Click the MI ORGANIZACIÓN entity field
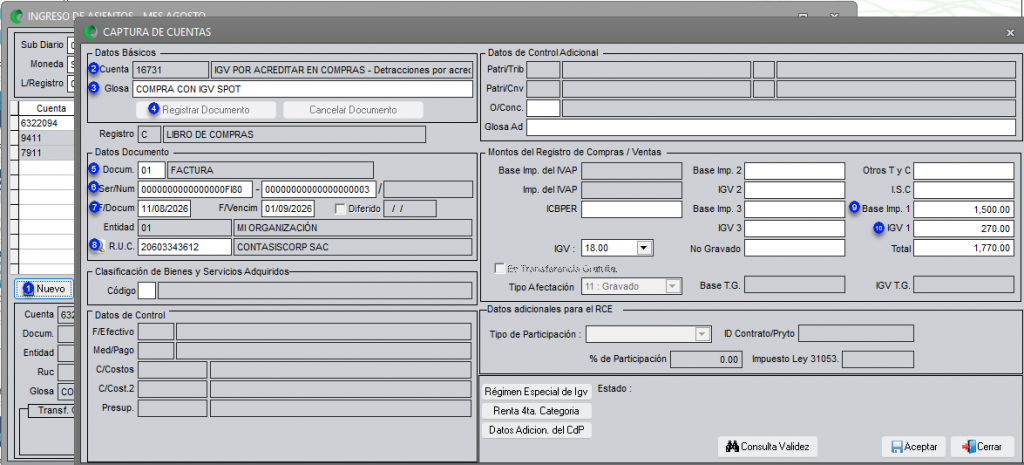1024x465 pixels. tap(353, 228)
